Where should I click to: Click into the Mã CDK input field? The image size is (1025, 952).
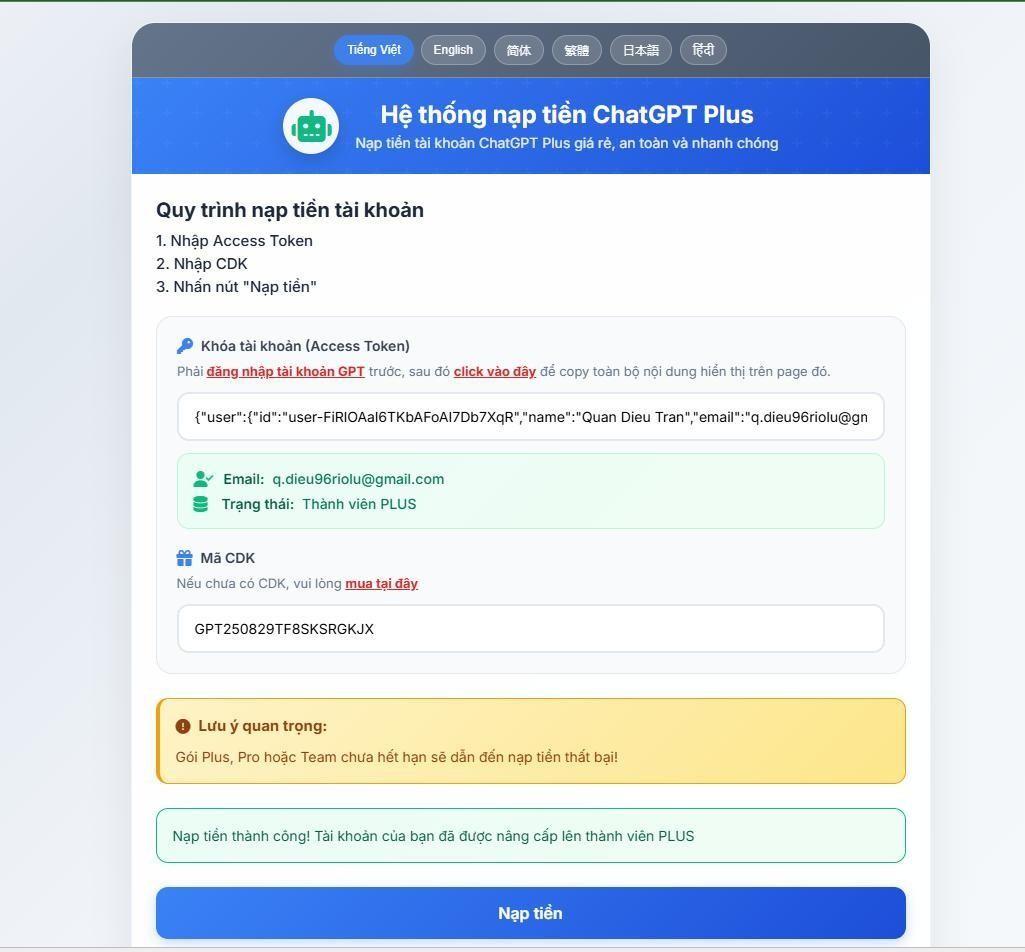coord(531,629)
